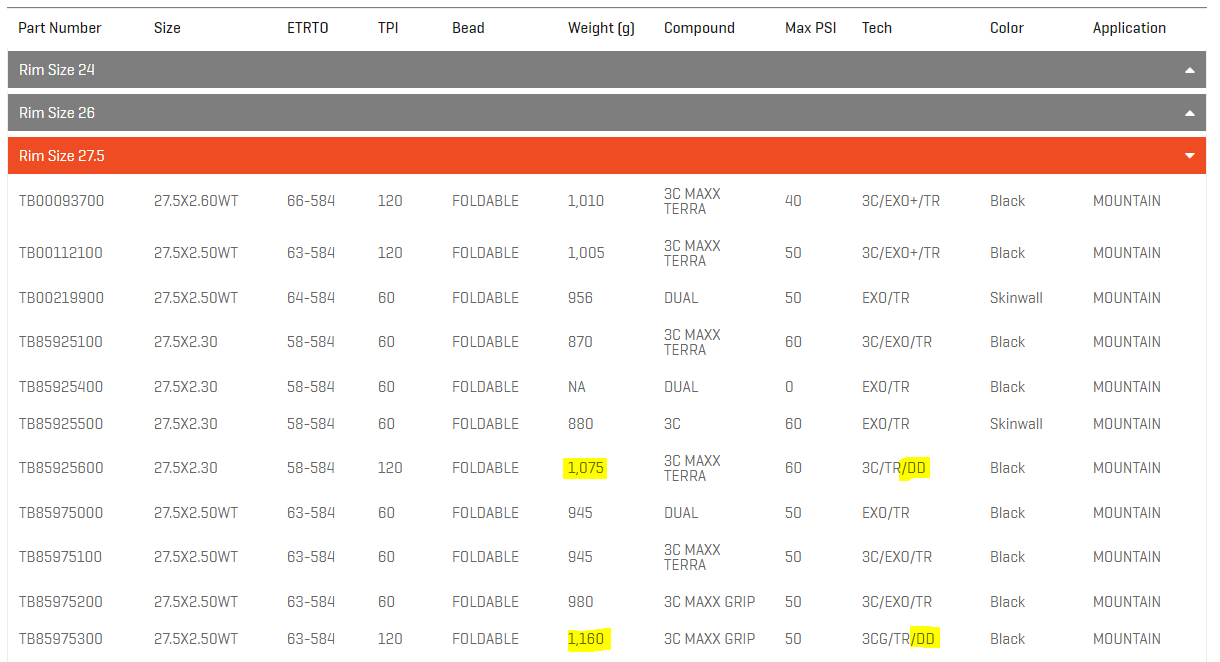
Task: Select the Part Number column header
Action: (x=60, y=28)
